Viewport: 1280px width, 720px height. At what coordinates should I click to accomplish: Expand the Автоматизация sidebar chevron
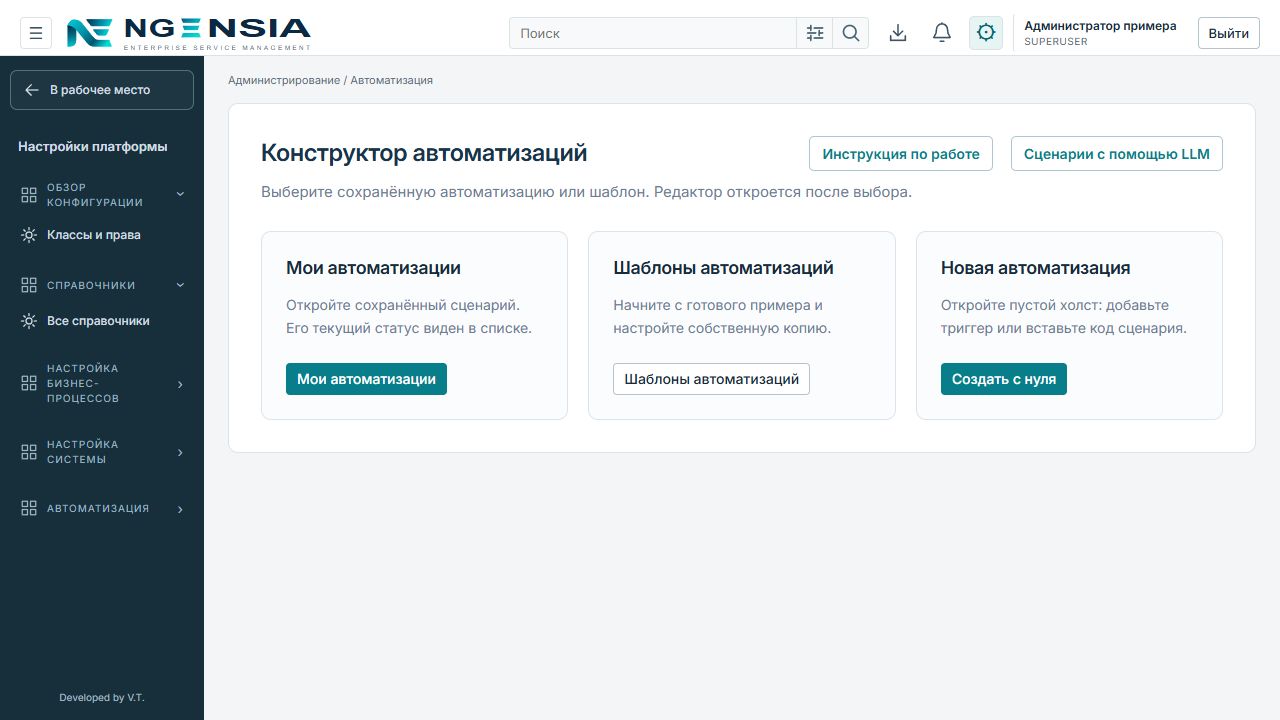pyautogui.click(x=180, y=509)
